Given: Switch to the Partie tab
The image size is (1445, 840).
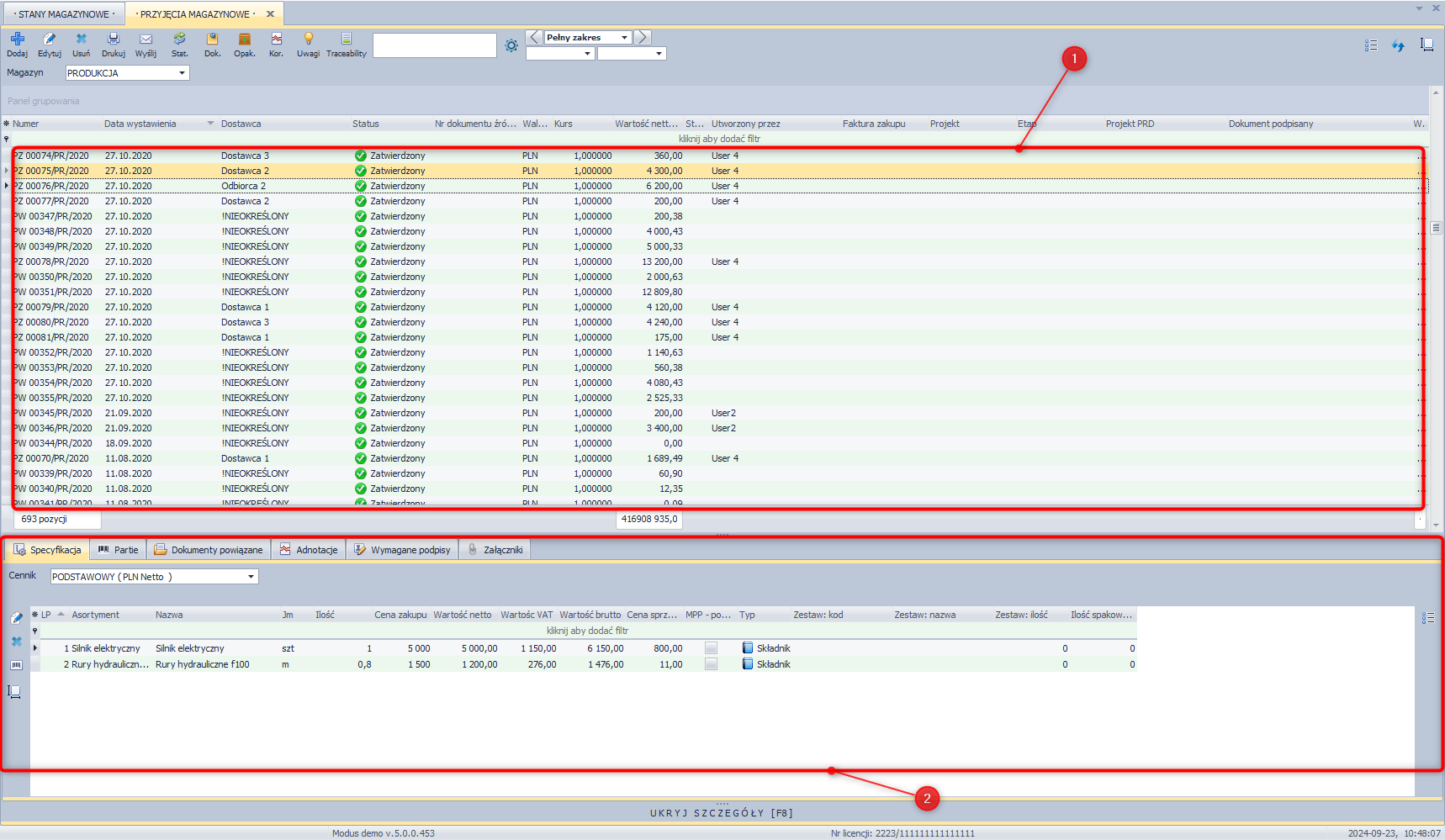Looking at the screenshot, I should 119,550.
